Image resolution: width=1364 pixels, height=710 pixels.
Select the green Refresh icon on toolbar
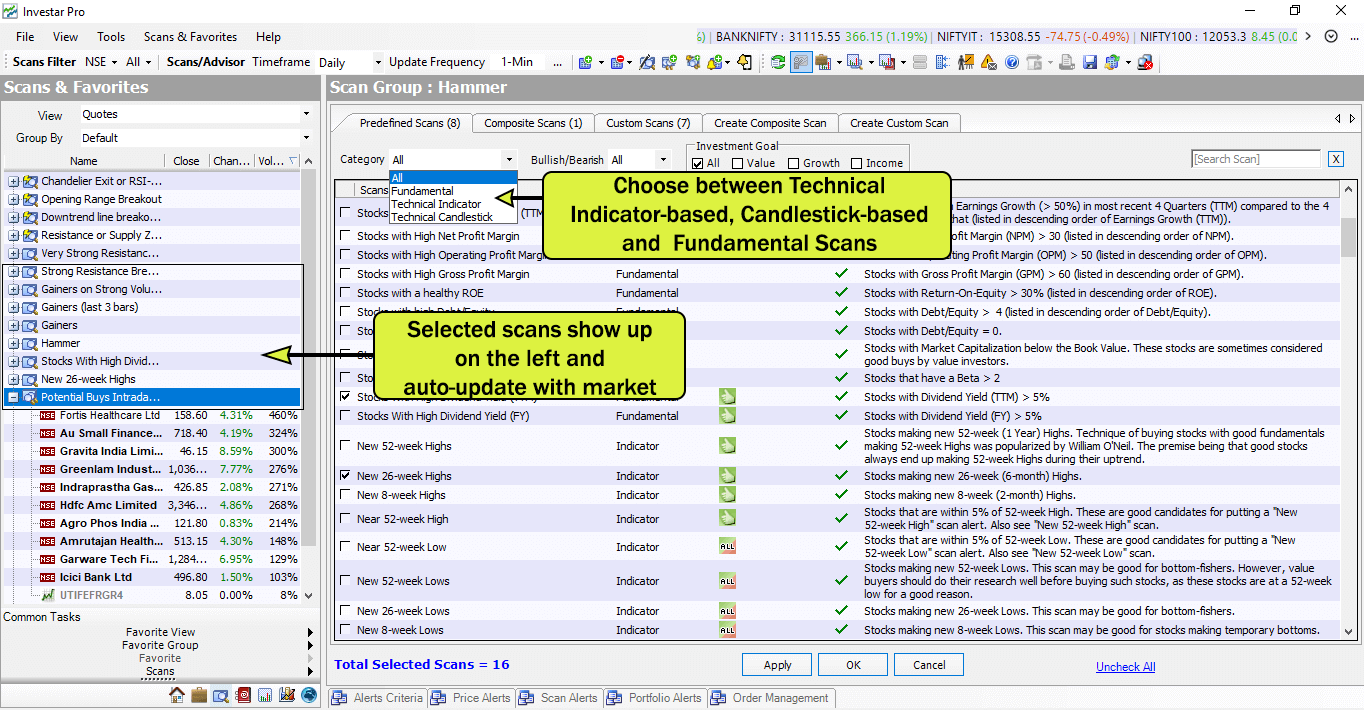778,62
